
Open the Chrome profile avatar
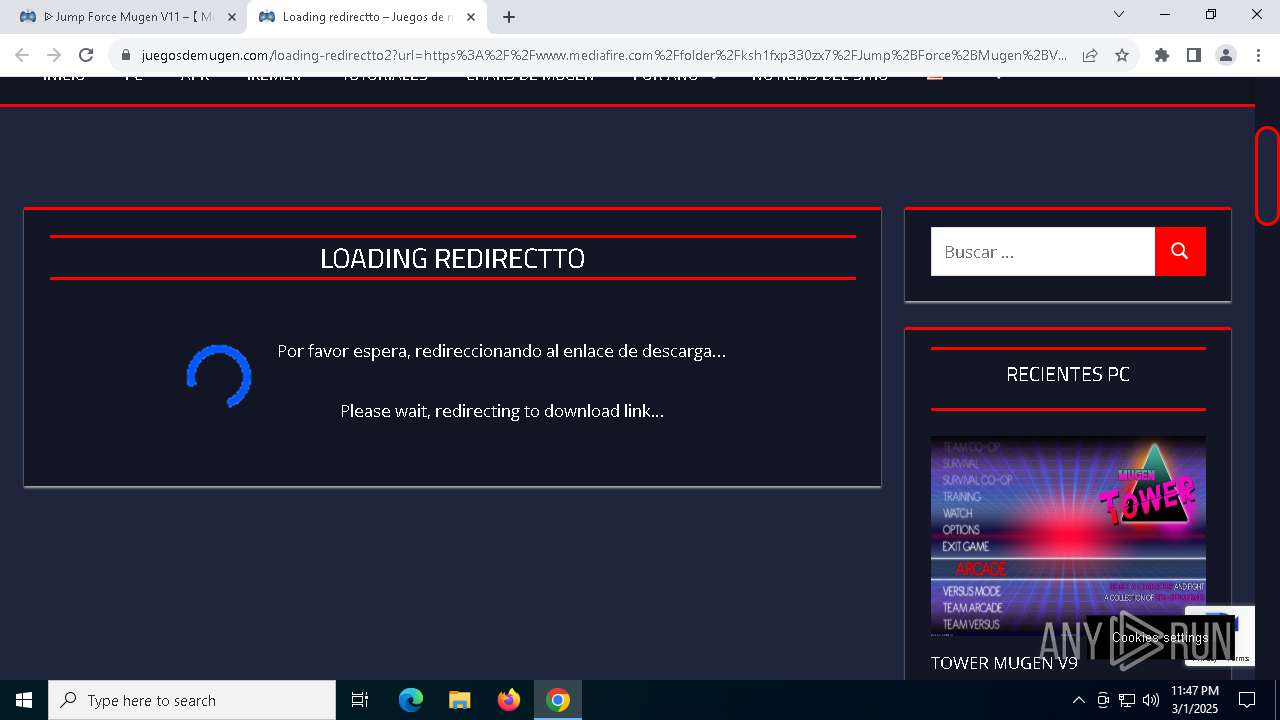(x=1226, y=56)
